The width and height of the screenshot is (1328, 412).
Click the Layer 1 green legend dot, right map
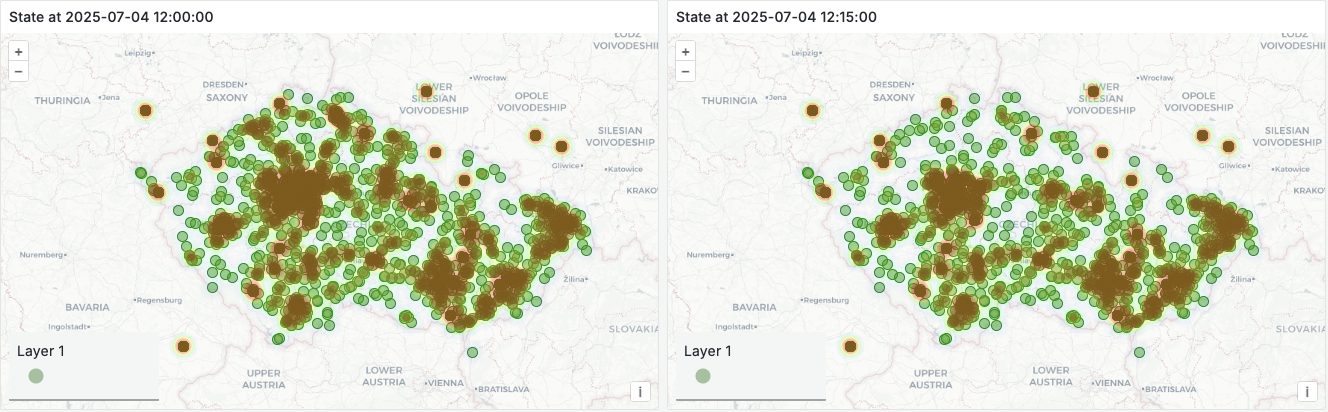[x=703, y=376]
